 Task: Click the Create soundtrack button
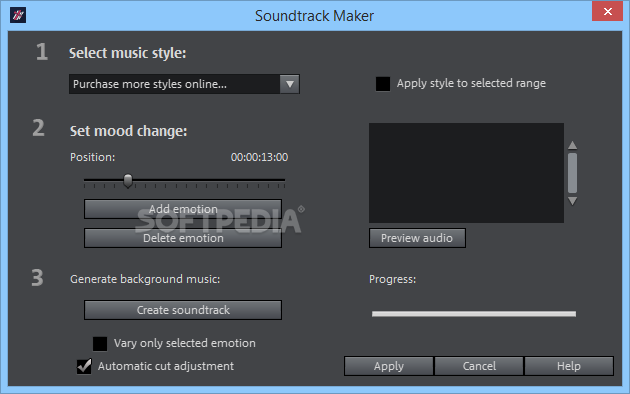[183, 310]
